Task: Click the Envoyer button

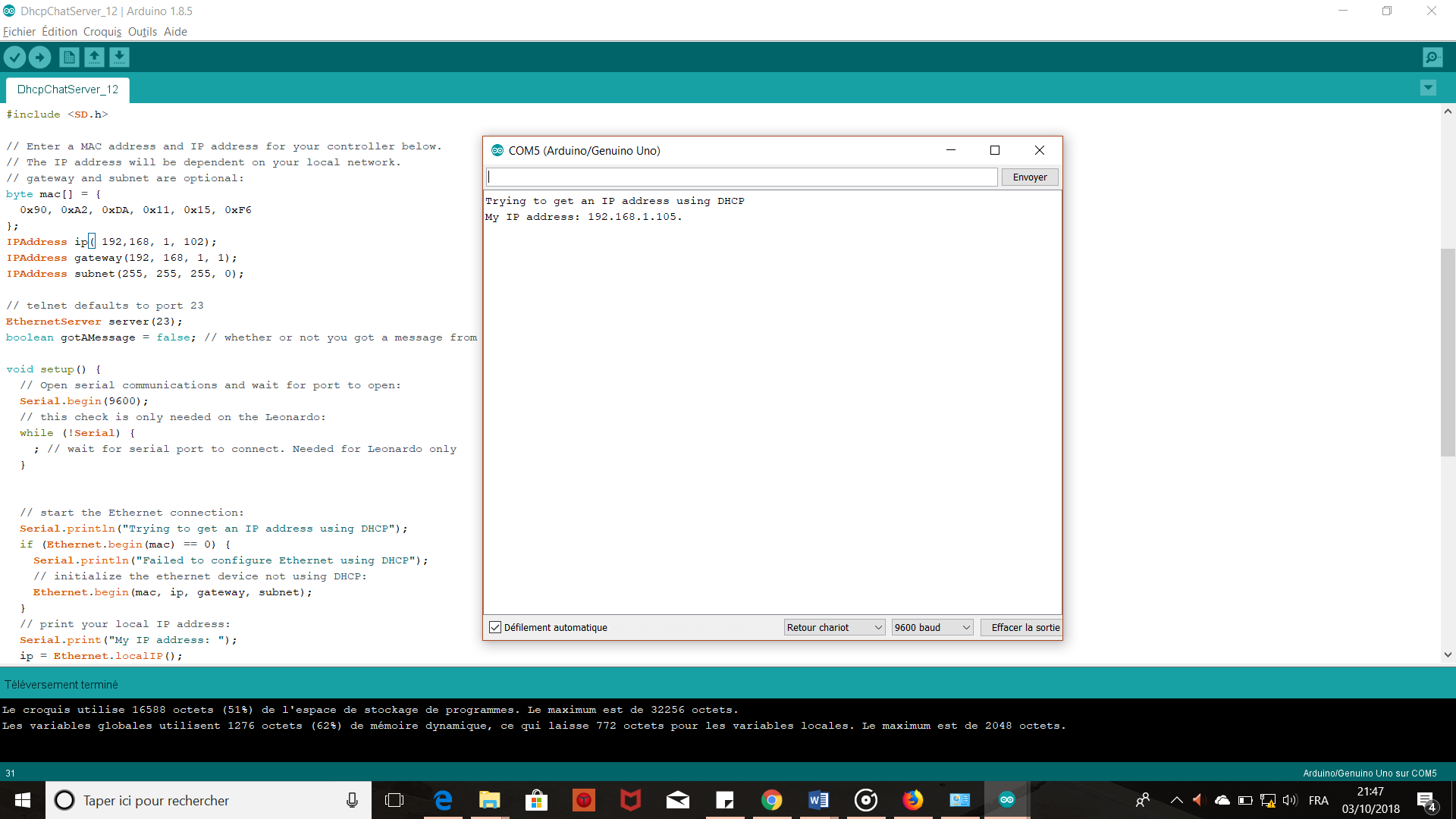Action: [1029, 177]
